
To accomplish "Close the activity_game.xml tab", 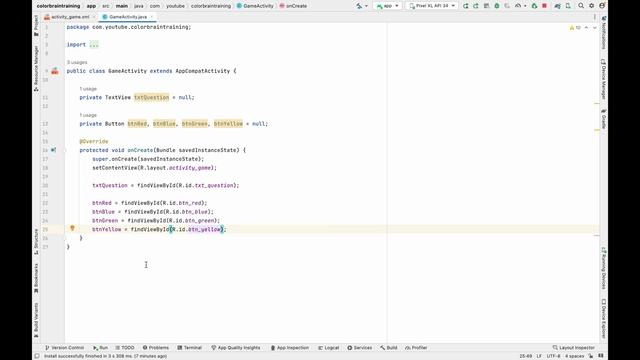I will [94, 17].
